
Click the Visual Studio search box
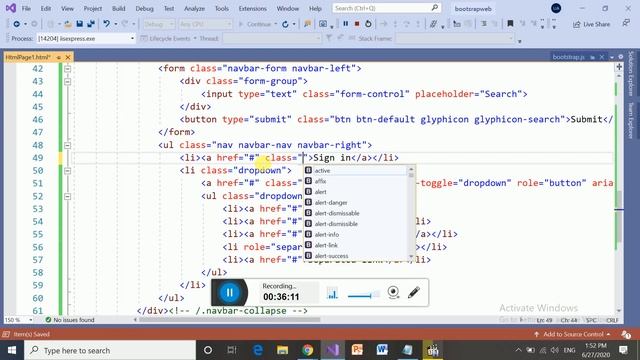pos(386,8)
